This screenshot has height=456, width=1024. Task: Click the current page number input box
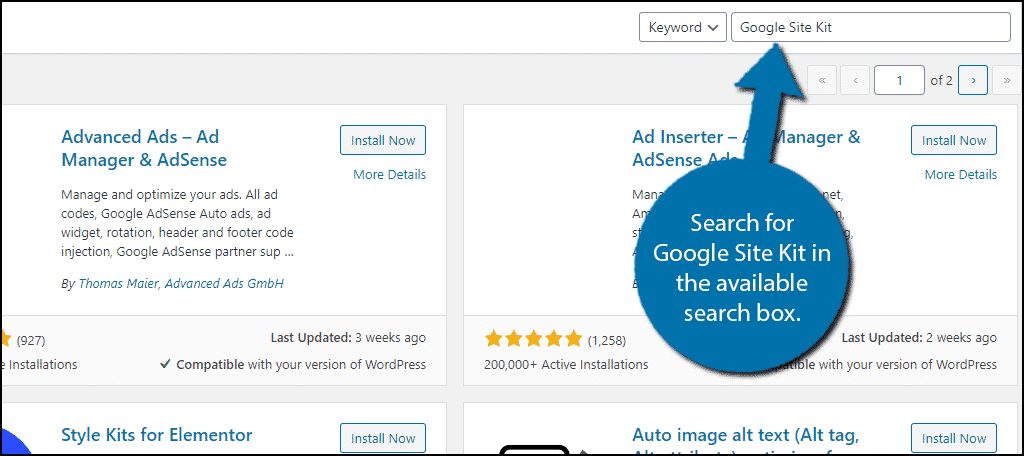899,80
